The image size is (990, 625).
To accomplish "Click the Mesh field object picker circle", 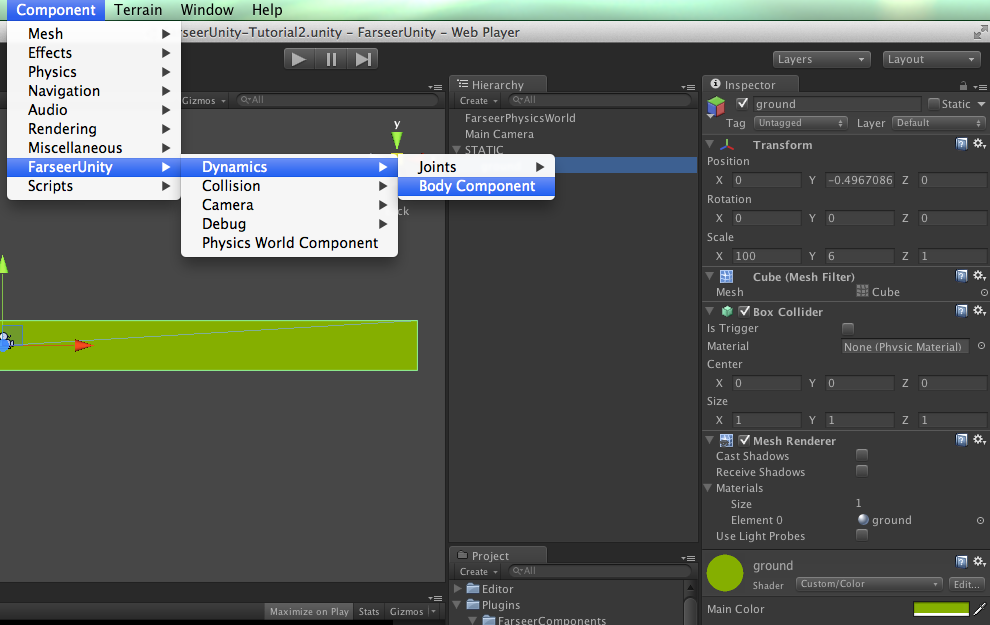I will pos(984,293).
